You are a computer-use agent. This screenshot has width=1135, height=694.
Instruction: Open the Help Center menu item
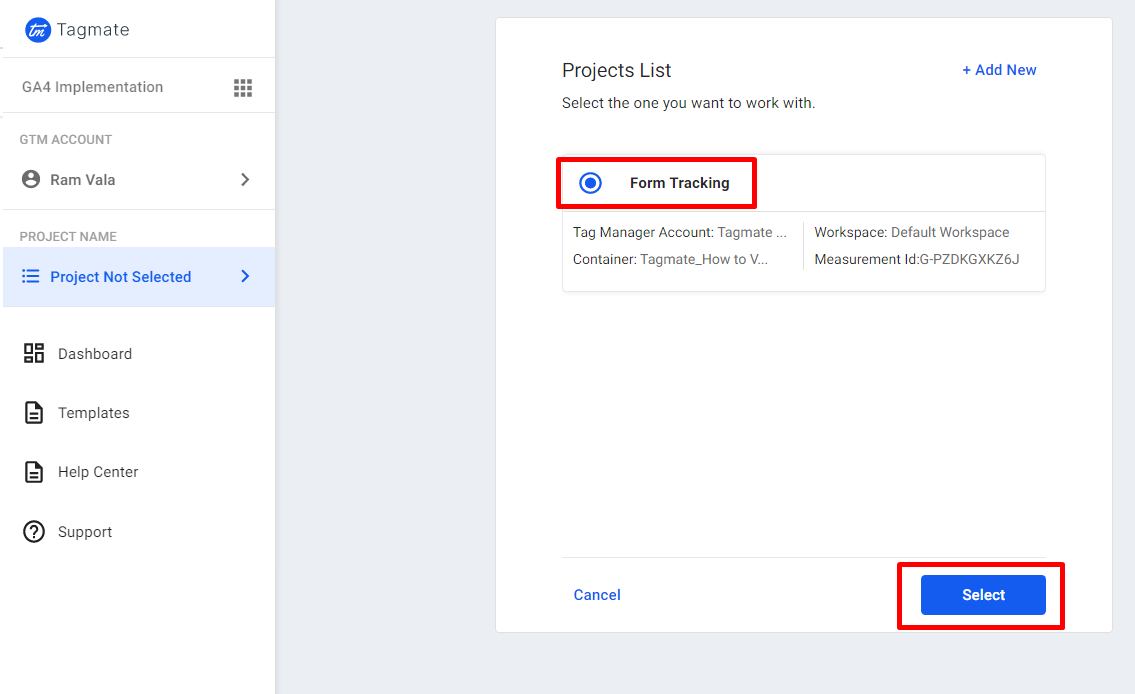[x=98, y=472]
